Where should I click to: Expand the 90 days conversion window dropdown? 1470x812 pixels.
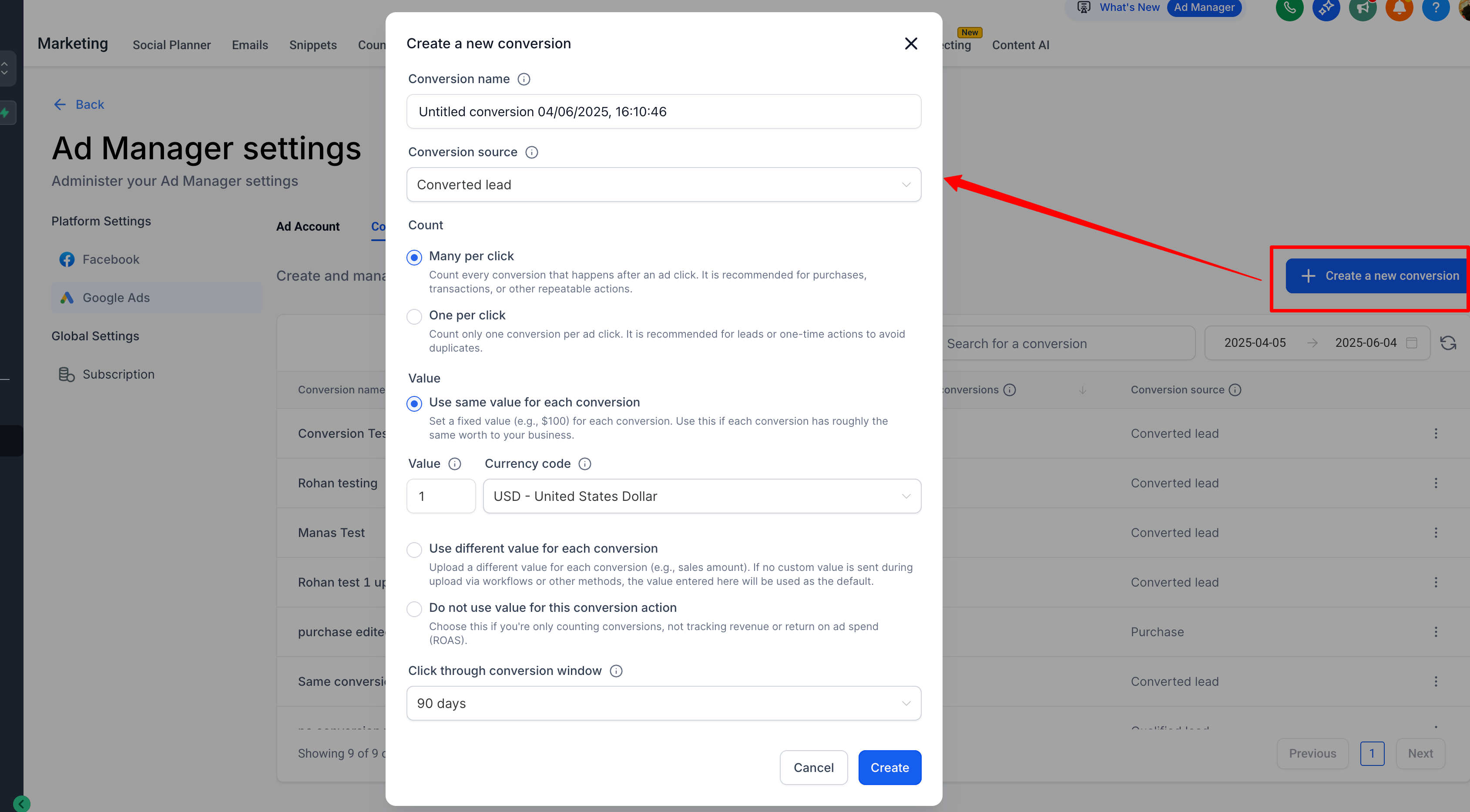pos(663,703)
